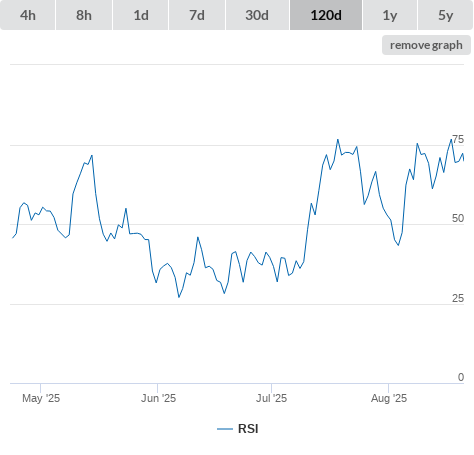The width and height of the screenshot is (474, 455).
Task: Switch to the 5y time range
Action: click(445, 15)
